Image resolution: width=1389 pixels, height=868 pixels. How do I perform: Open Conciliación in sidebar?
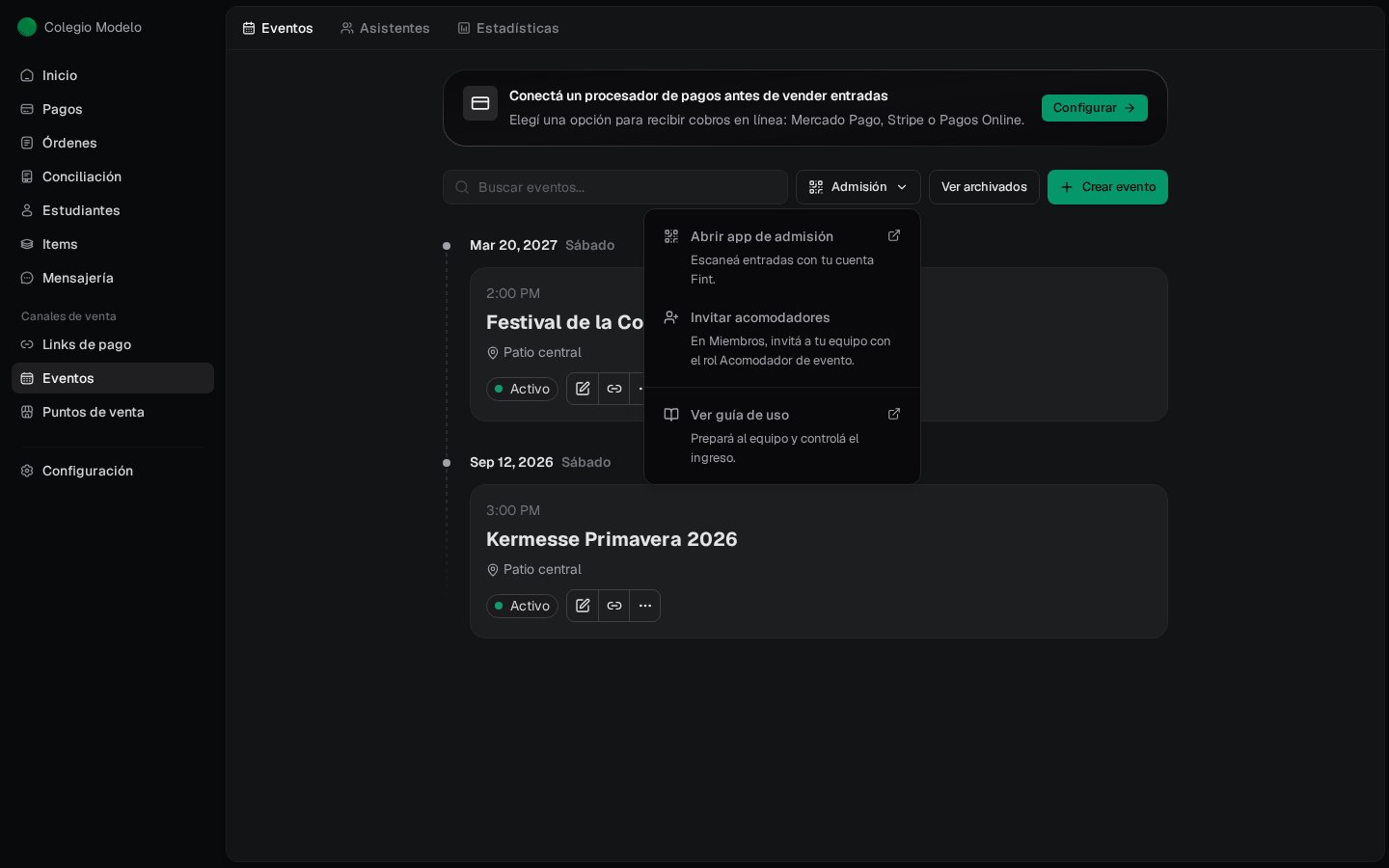click(113, 176)
